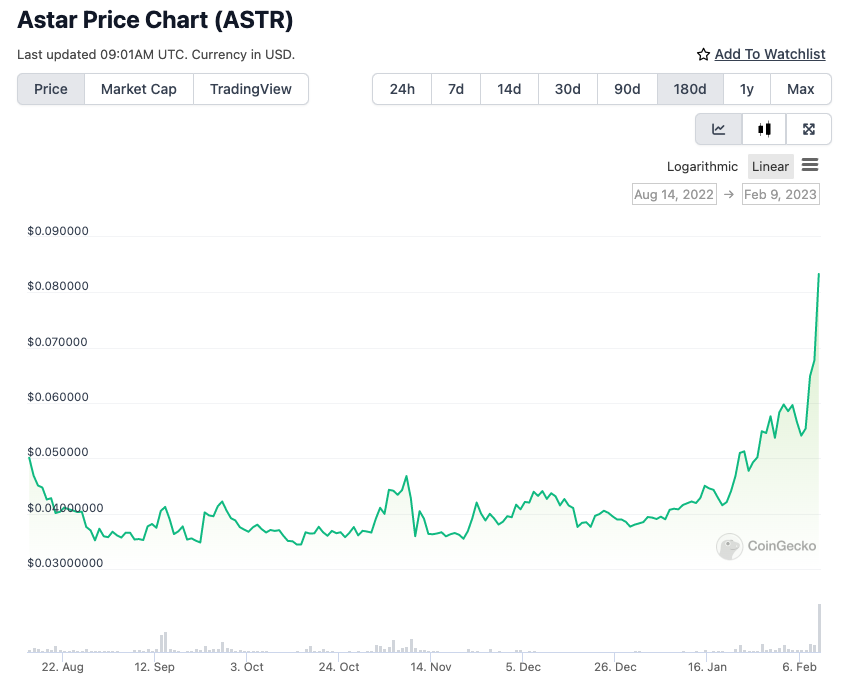This screenshot has width=842, height=684.
Task: Click the 22. Aug date label
Action: pyautogui.click(x=62, y=667)
